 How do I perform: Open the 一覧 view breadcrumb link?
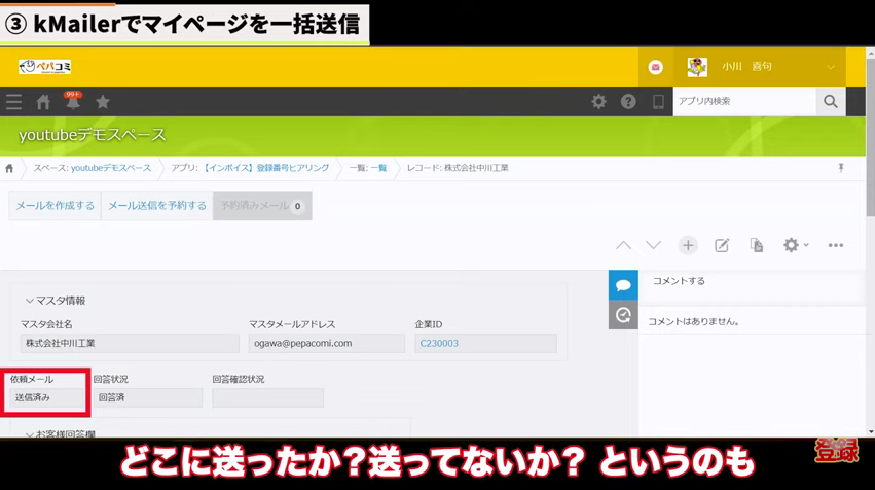pyautogui.click(x=379, y=168)
